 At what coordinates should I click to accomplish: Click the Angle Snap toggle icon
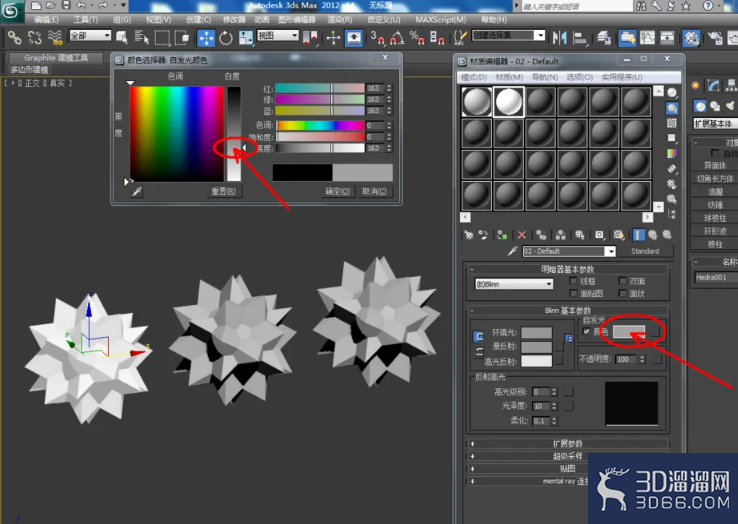(x=397, y=38)
